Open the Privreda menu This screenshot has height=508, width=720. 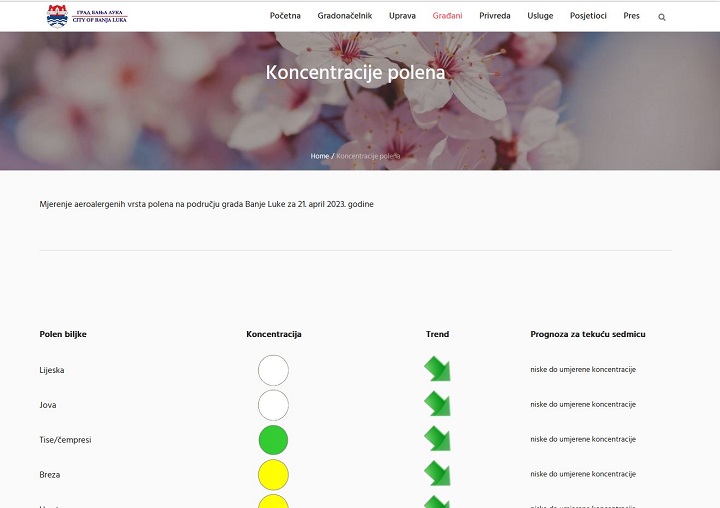click(495, 16)
